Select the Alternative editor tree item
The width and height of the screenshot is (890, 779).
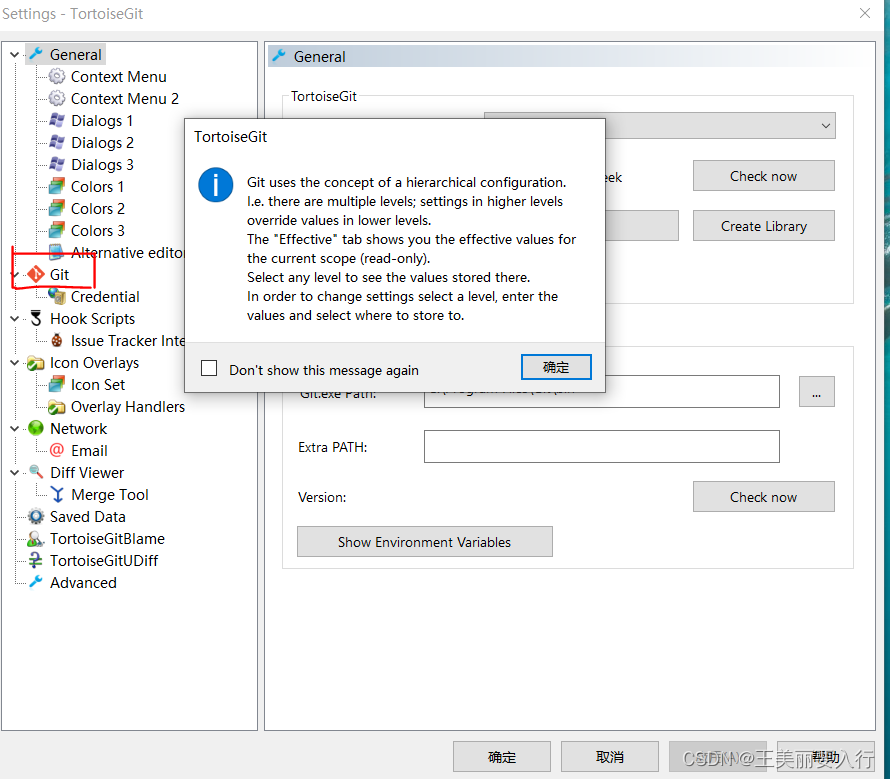[x=127, y=253]
